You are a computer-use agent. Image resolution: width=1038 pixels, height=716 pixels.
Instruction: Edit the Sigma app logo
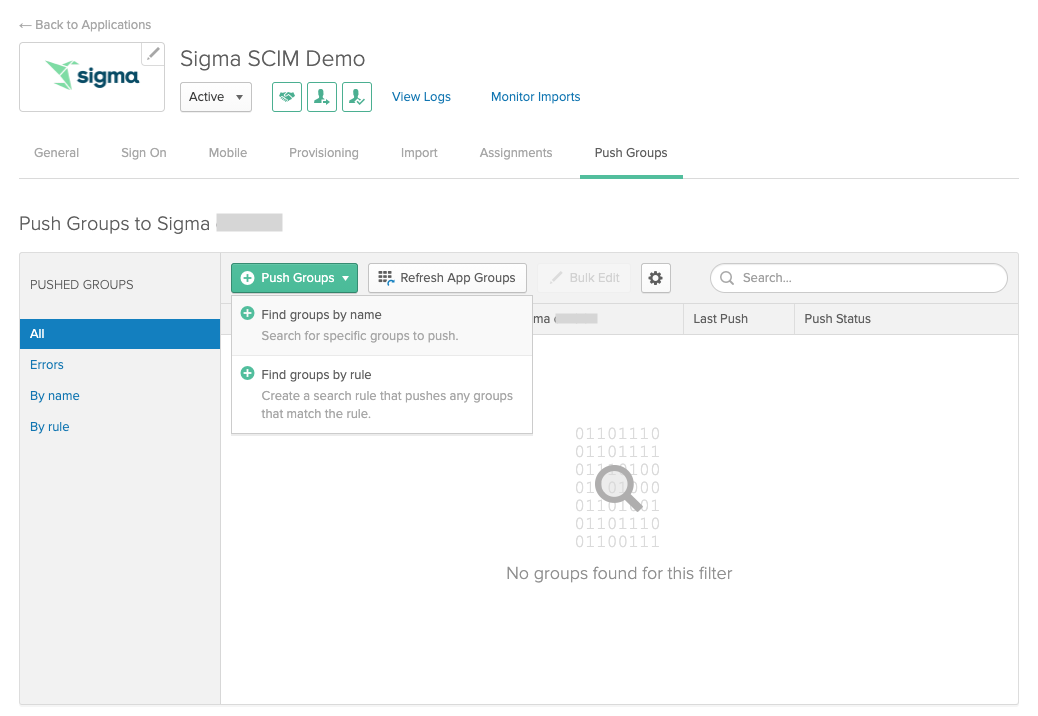153,54
